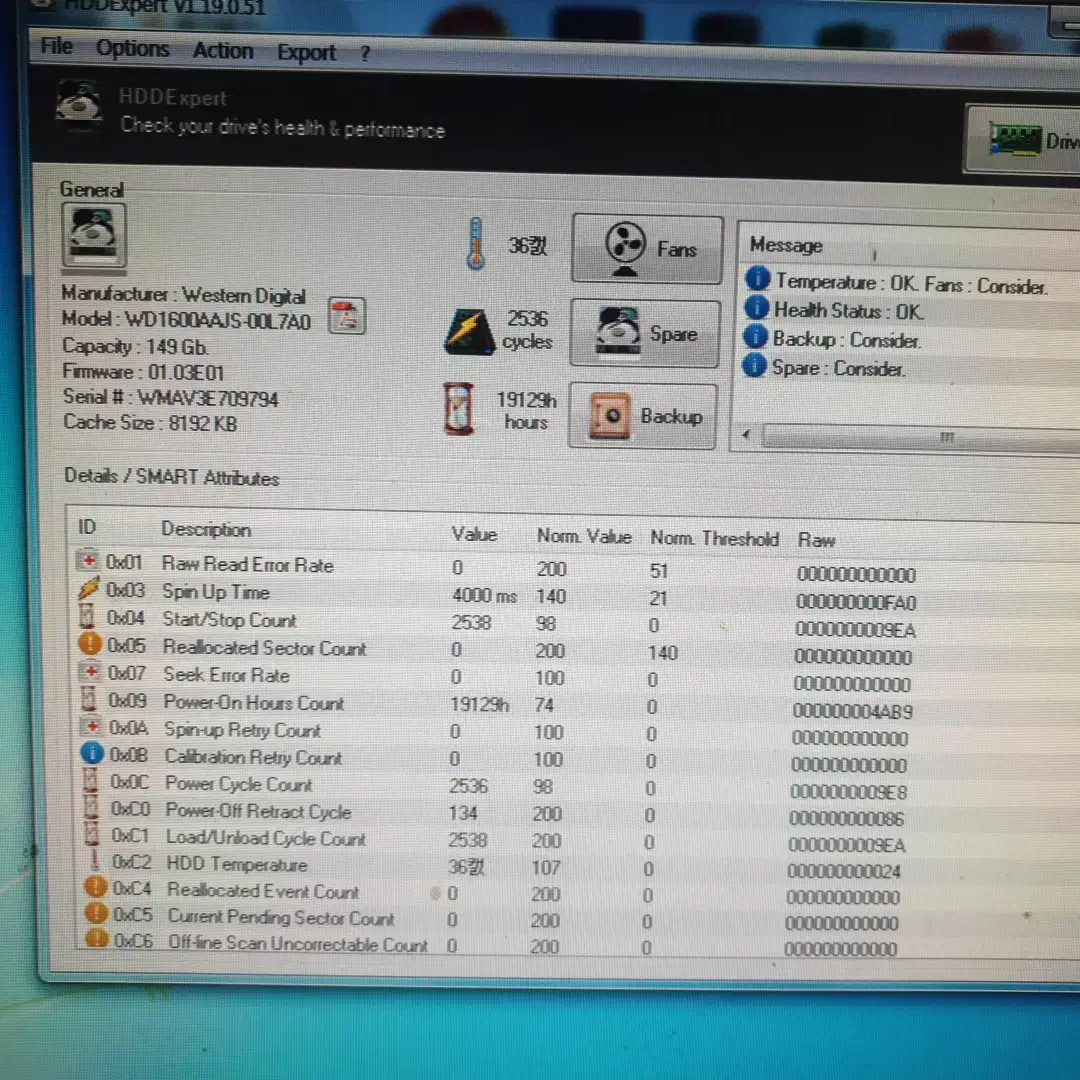Image resolution: width=1080 pixels, height=1080 pixels.
Task: Click the hard drive icon under General
Action: coord(94,235)
